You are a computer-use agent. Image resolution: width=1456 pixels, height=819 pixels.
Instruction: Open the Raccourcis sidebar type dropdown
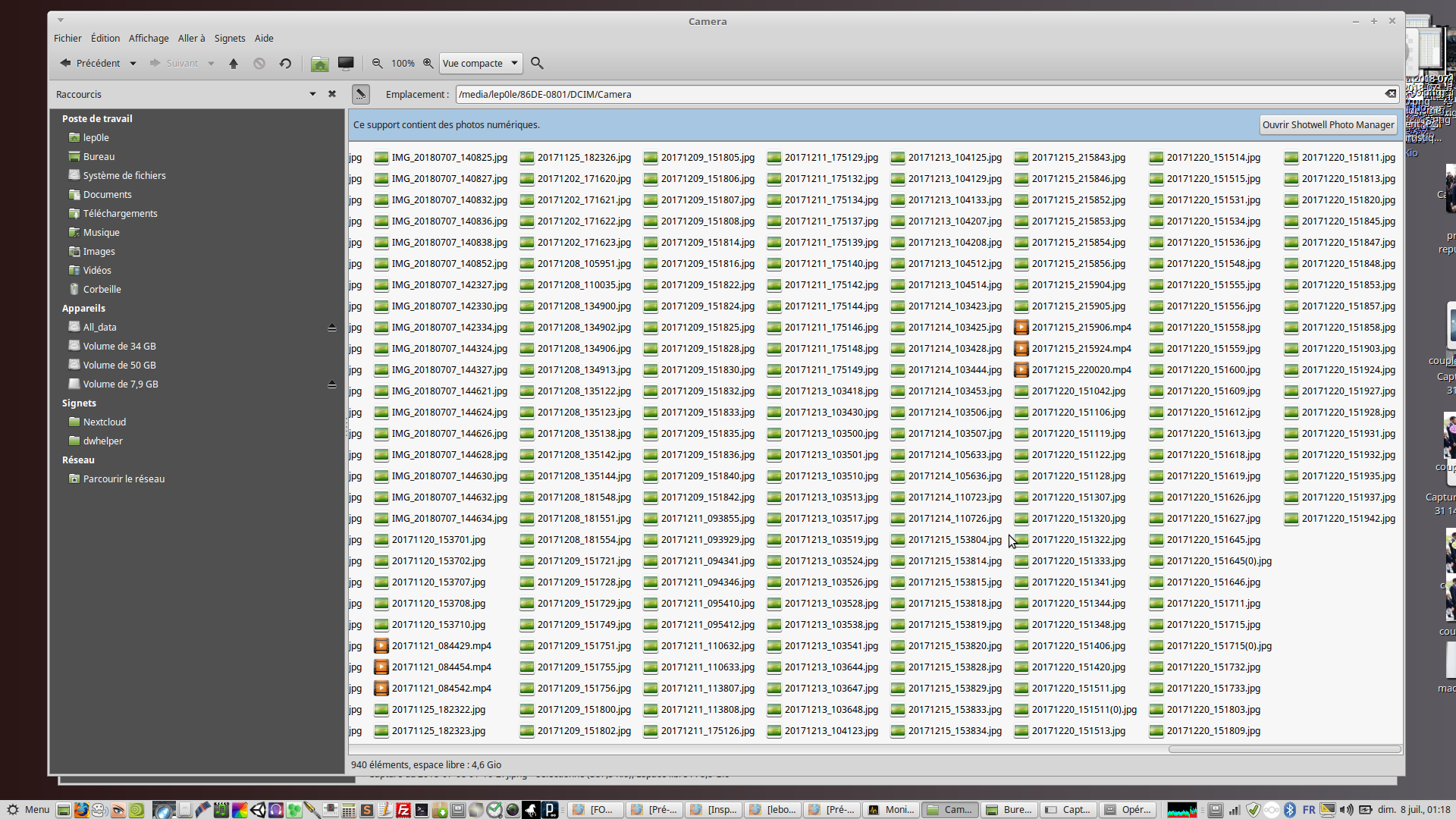312,94
